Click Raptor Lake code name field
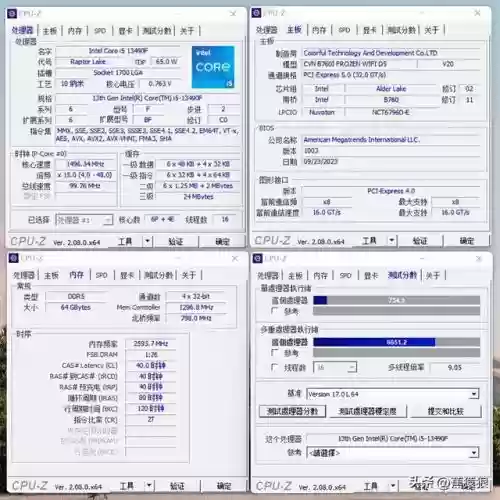500x500 pixels. pyautogui.click(x=94, y=62)
